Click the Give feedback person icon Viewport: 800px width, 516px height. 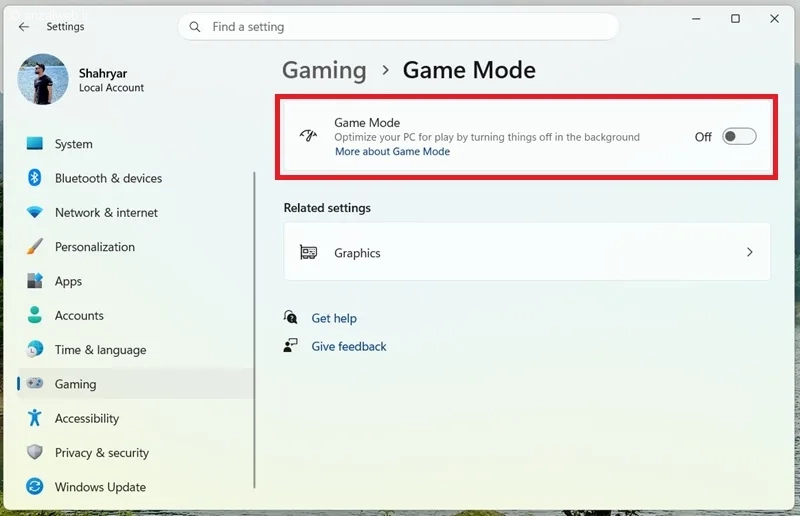coord(290,346)
